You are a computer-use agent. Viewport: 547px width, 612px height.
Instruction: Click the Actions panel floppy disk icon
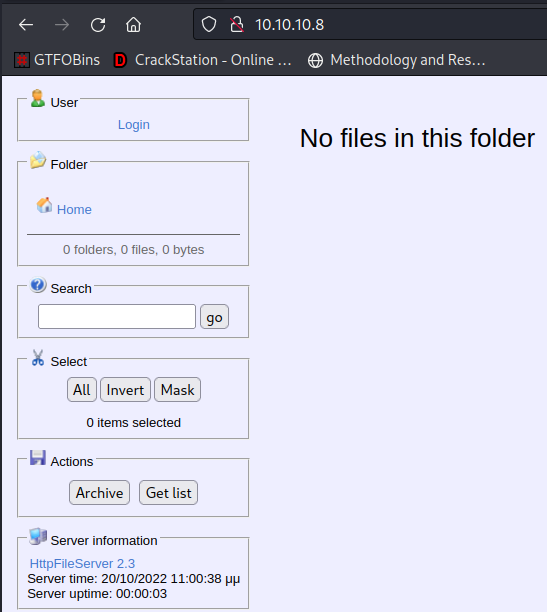[x=38, y=457]
